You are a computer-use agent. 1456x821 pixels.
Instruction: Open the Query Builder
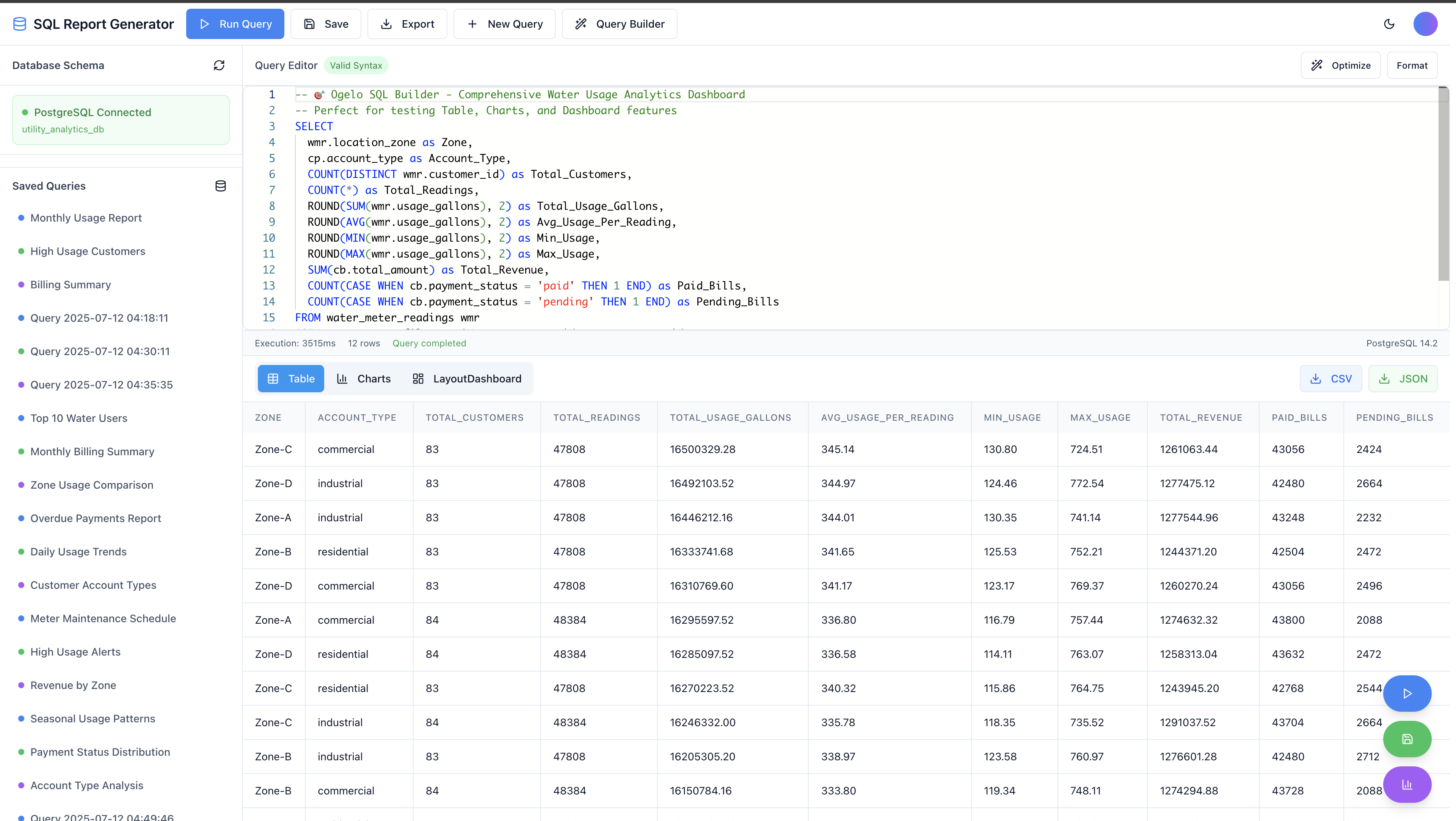click(620, 24)
